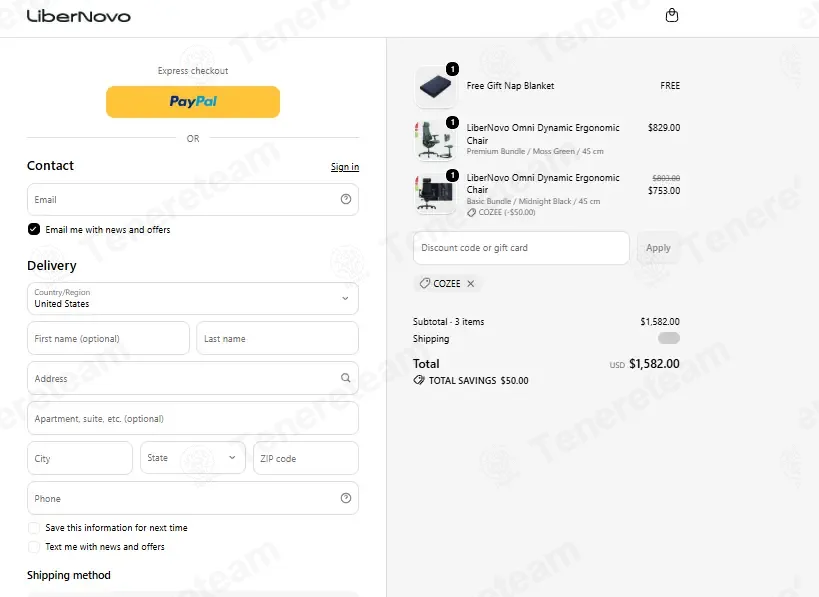The height and width of the screenshot is (597, 819).
Task: Focus the Discount code or gift card field
Action: 521,248
